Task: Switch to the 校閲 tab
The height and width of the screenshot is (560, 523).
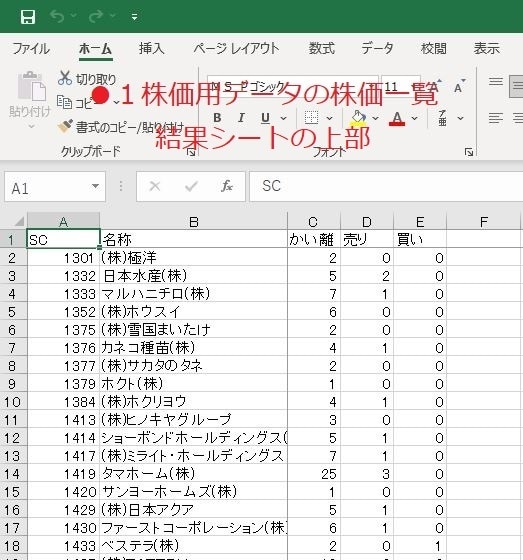Action: click(x=434, y=48)
